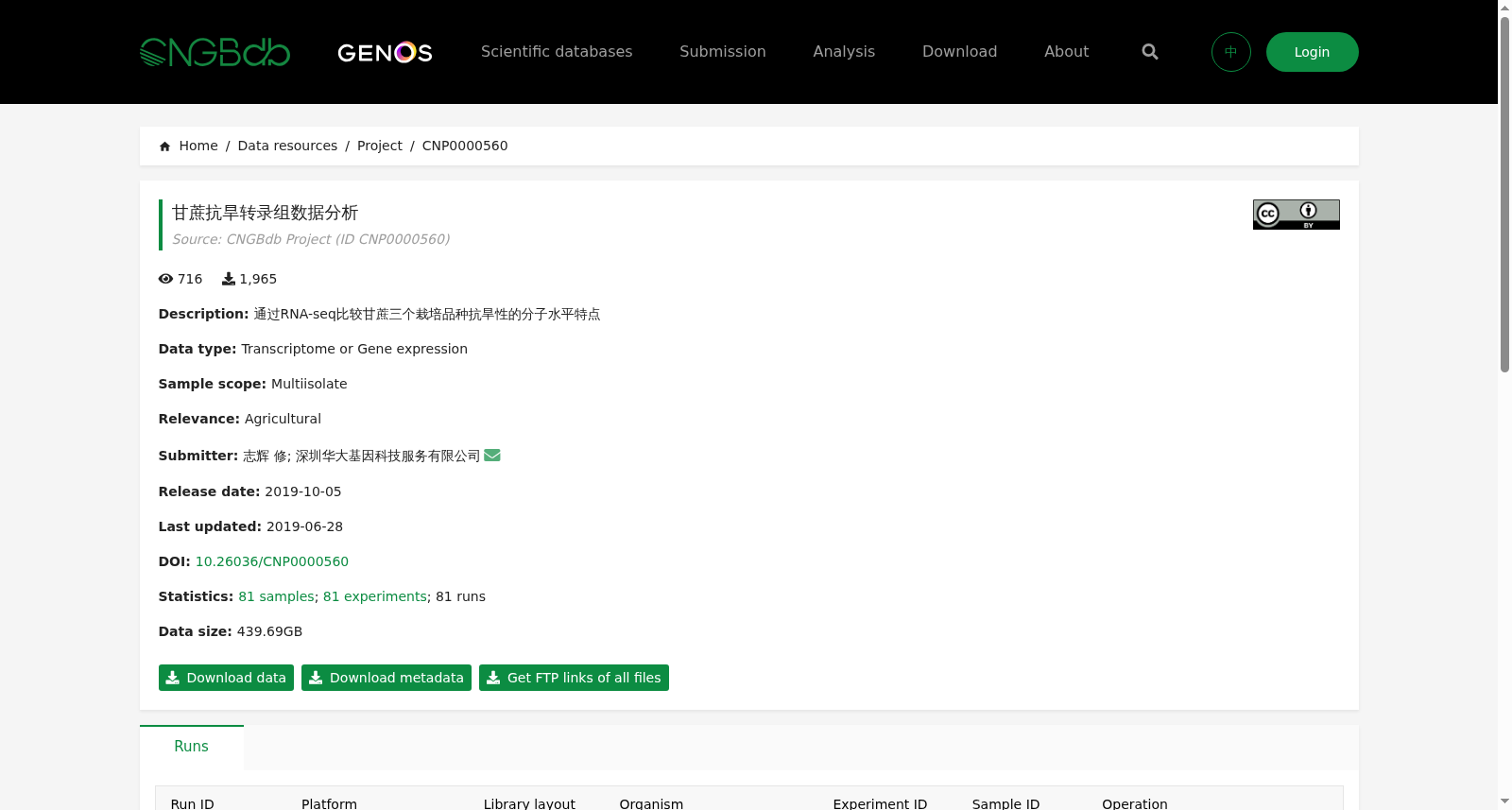The image size is (1512, 810).
Task: Select the Runs tab
Action: (192, 747)
